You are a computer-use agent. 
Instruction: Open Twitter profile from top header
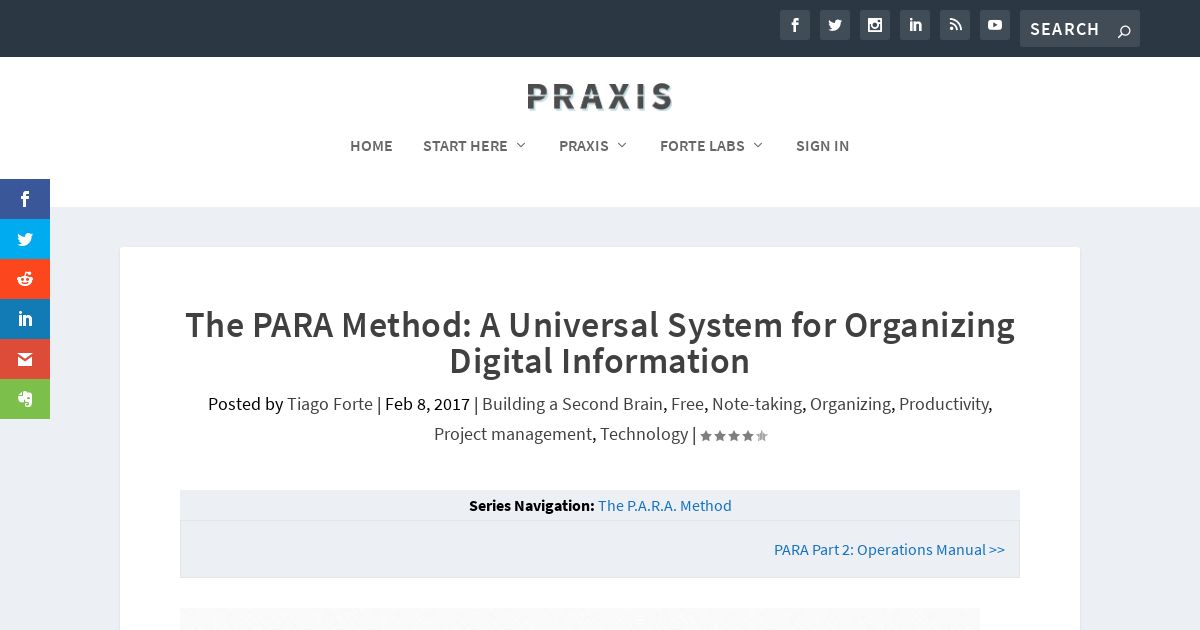[835, 25]
